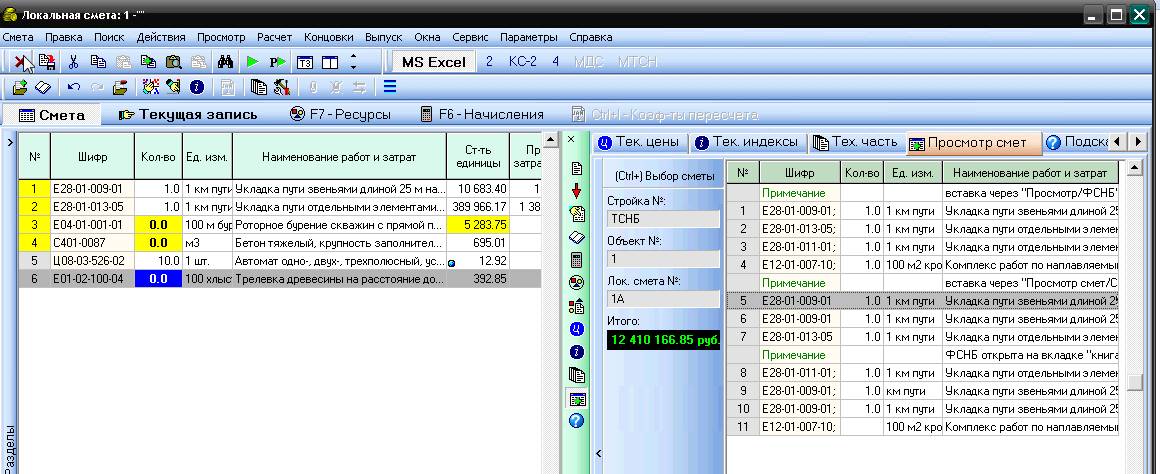Viewport: 1160px width, 474px height.
Task: Click the blue Ц prices icon in vertical strip
Action: [577, 328]
